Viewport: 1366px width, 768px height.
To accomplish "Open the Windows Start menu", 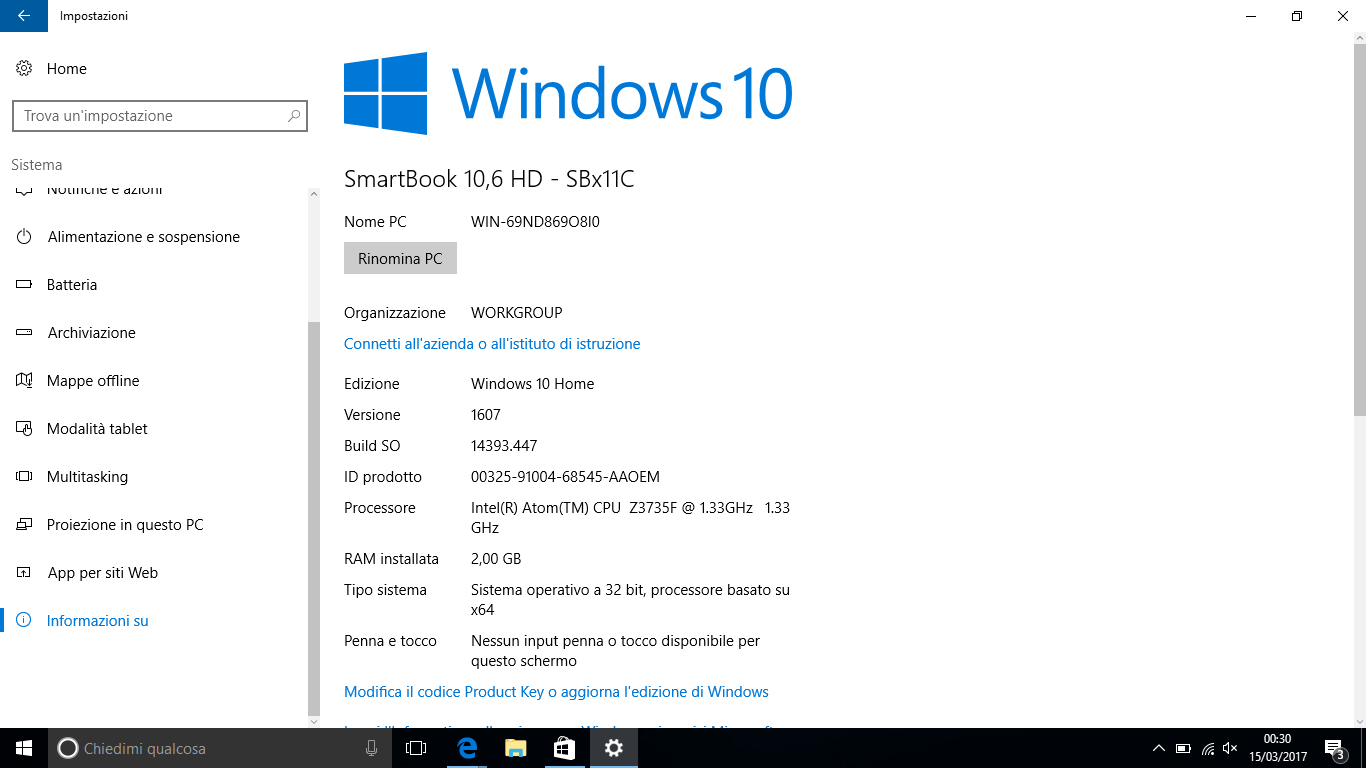I will point(24,748).
